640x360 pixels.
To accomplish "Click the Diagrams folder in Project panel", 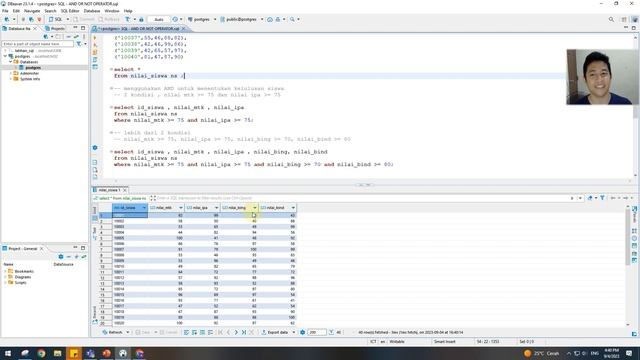I will [23, 277].
